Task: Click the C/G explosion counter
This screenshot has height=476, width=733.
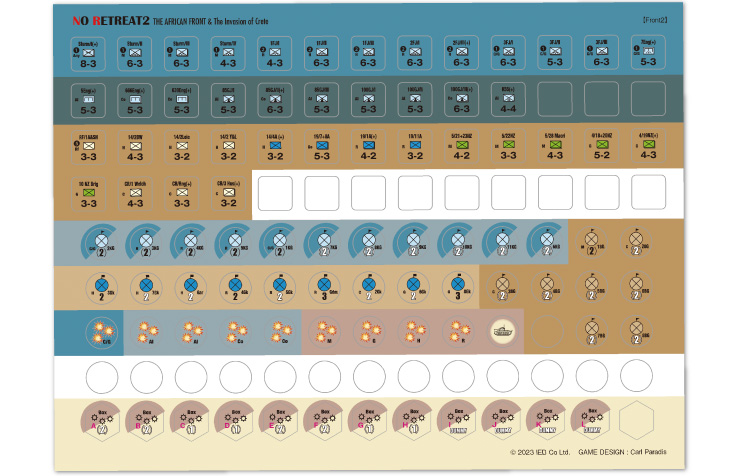Action: click(x=102, y=333)
